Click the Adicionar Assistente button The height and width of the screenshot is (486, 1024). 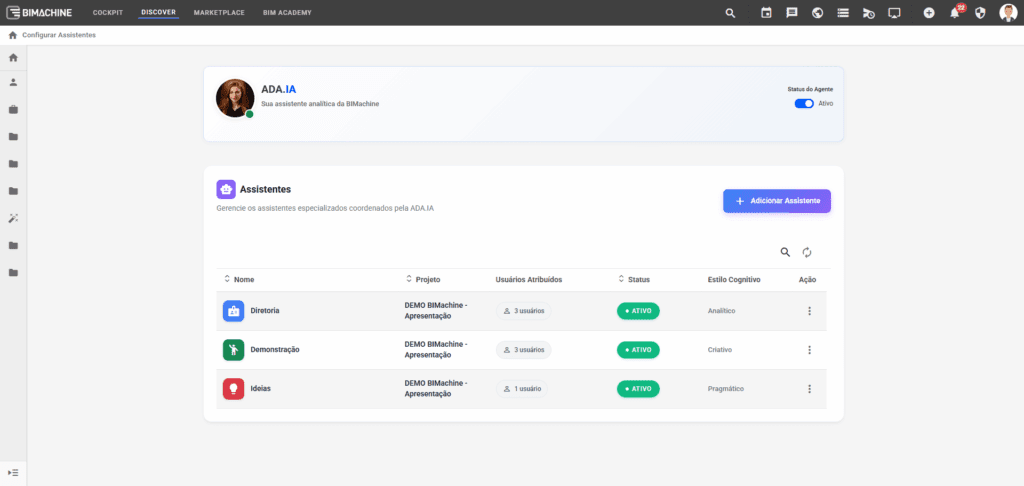pos(777,201)
